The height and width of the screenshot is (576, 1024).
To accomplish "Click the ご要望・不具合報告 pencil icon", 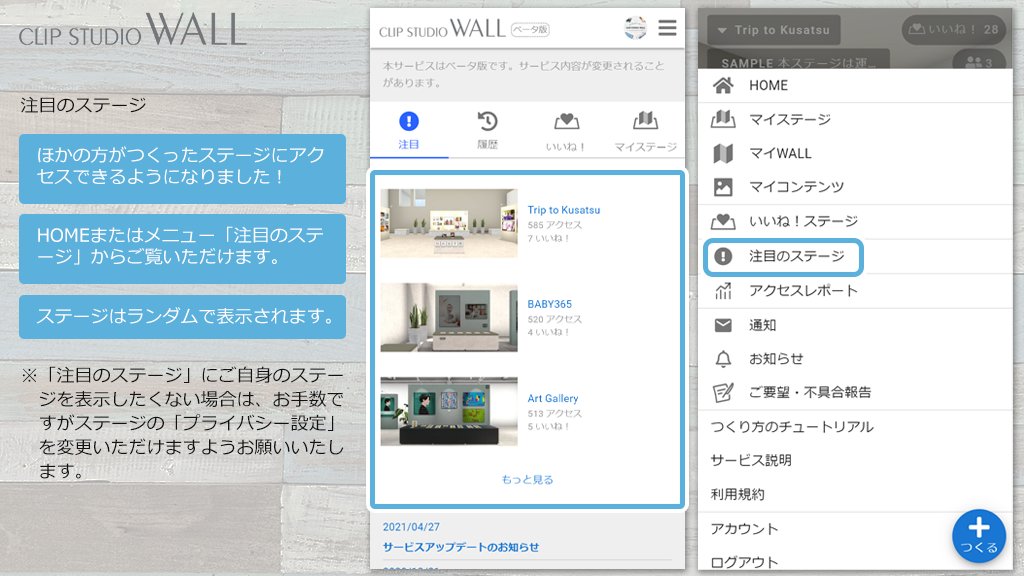I will click(723, 392).
